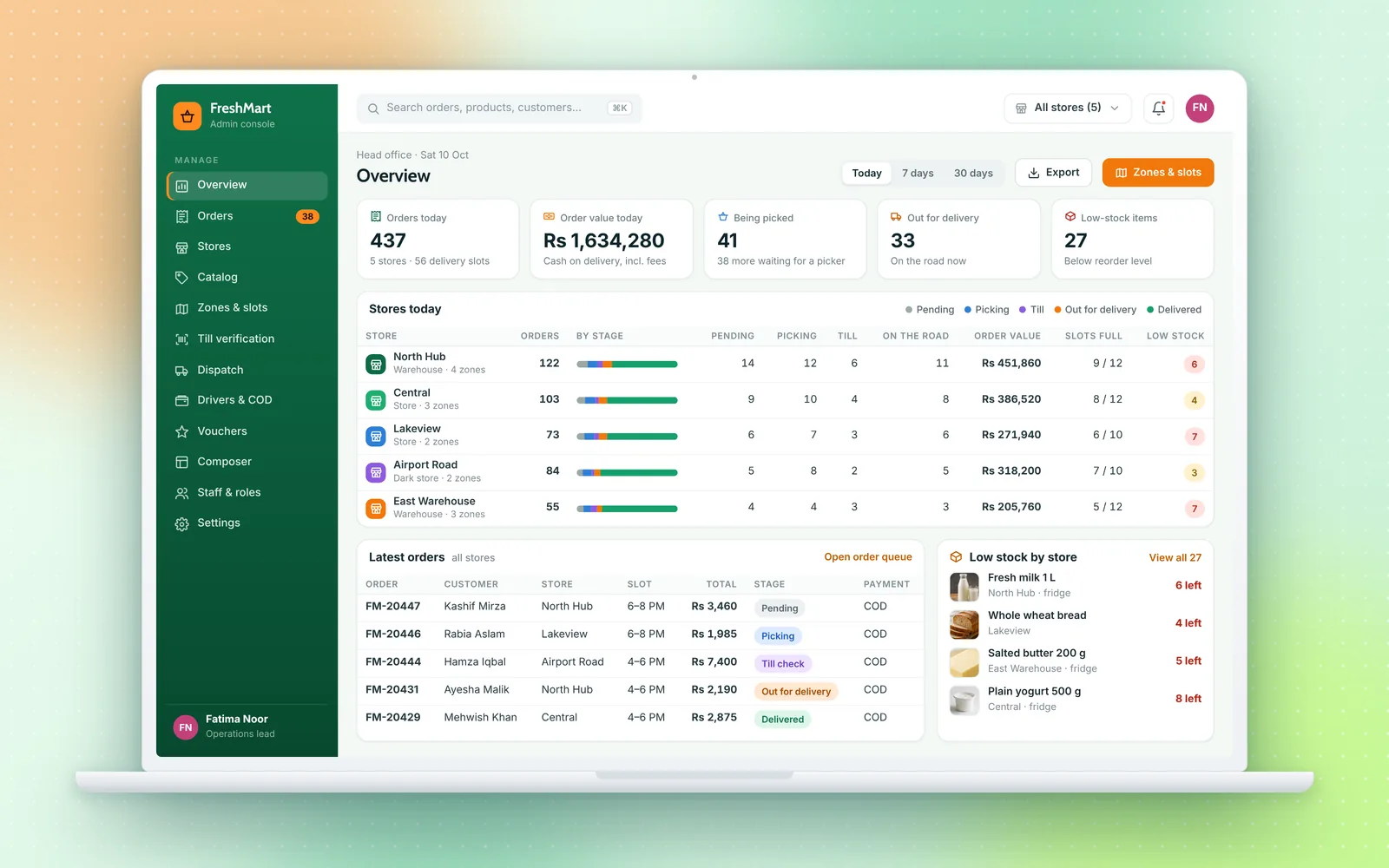Image resolution: width=1389 pixels, height=868 pixels.
Task: Click the Salted butter 200 g thumbnail
Action: (x=964, y=662)
